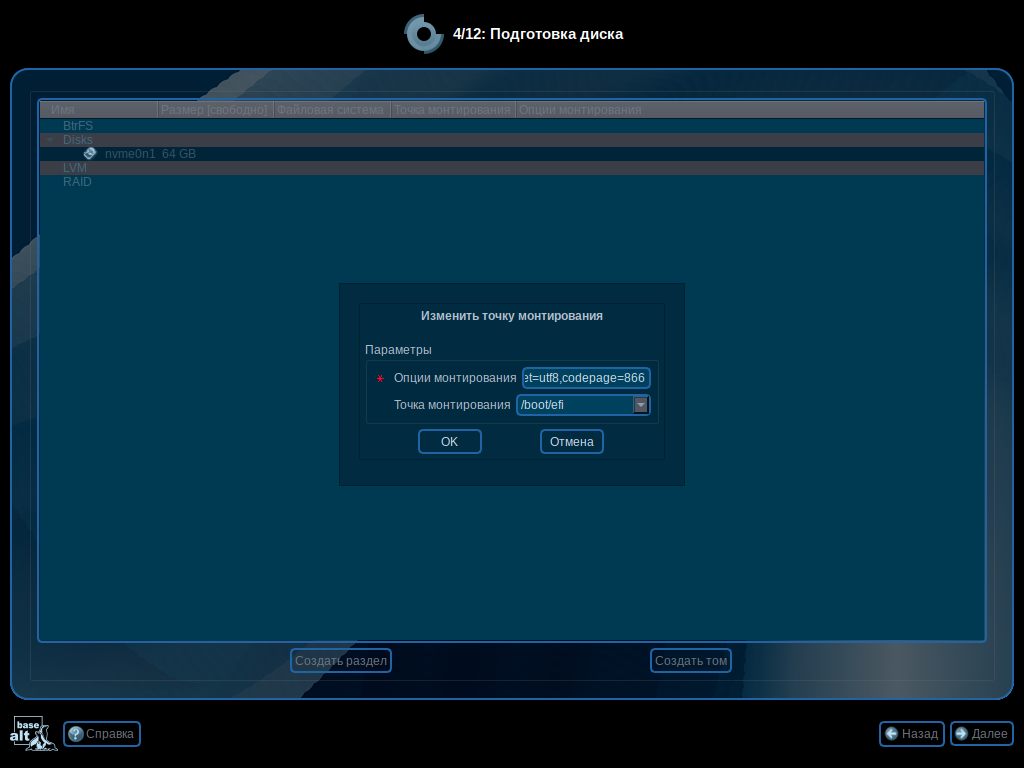The height and width of the screenshot is (768, 1024).
Task: Click the installer gear icon in the title bar
Action: click(x=423, y=33)
